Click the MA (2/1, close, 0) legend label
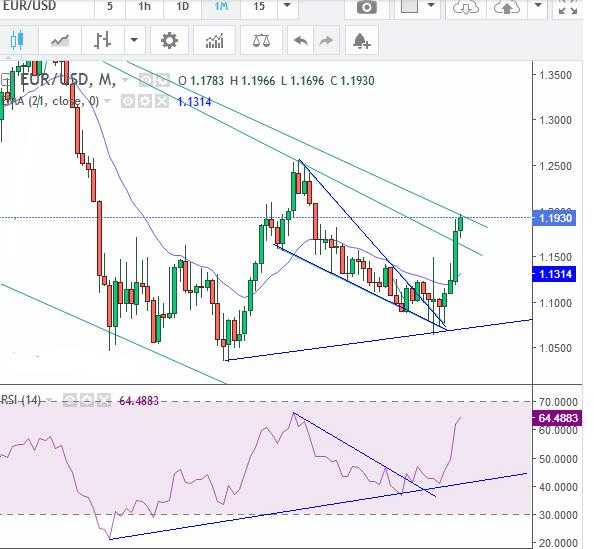The width and height of the screenshot is (594, 549). (x=51, y=101)
